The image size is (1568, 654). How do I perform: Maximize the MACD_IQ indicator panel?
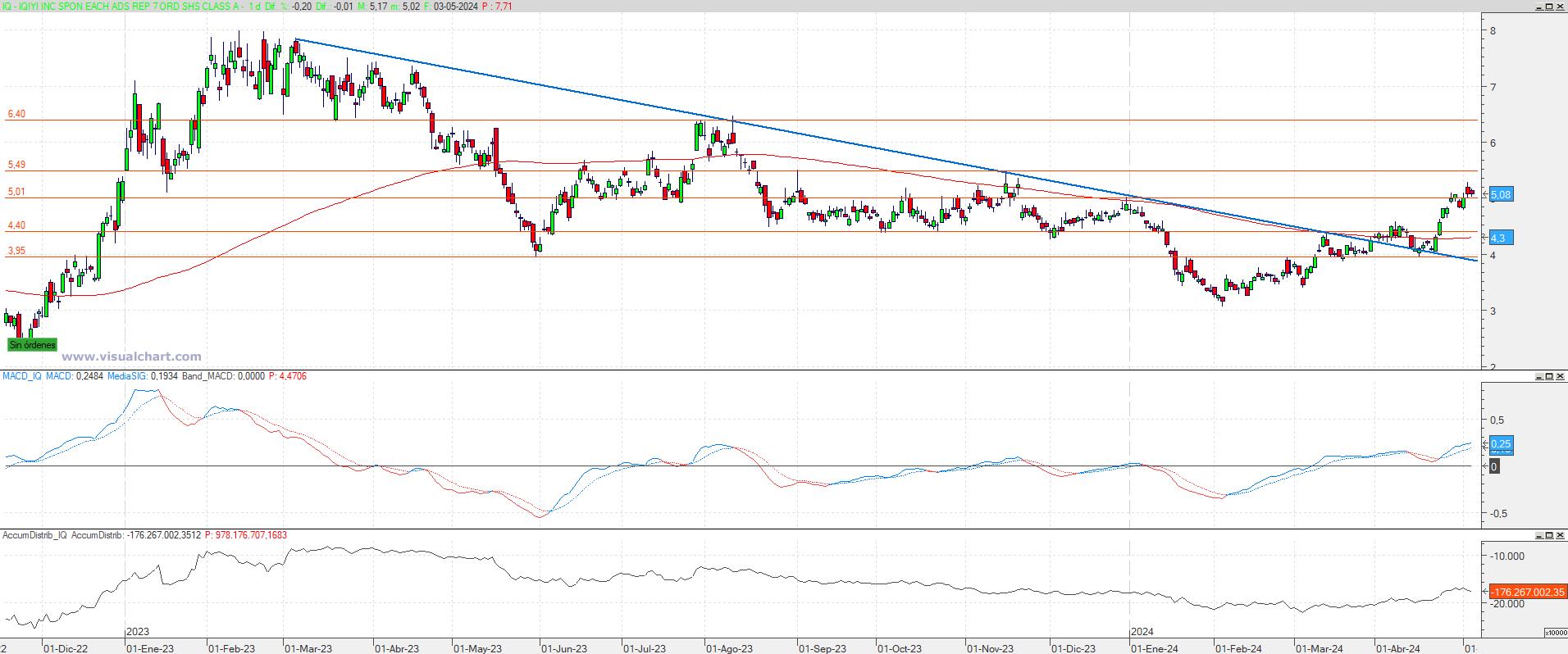(x=1550, y=376)
